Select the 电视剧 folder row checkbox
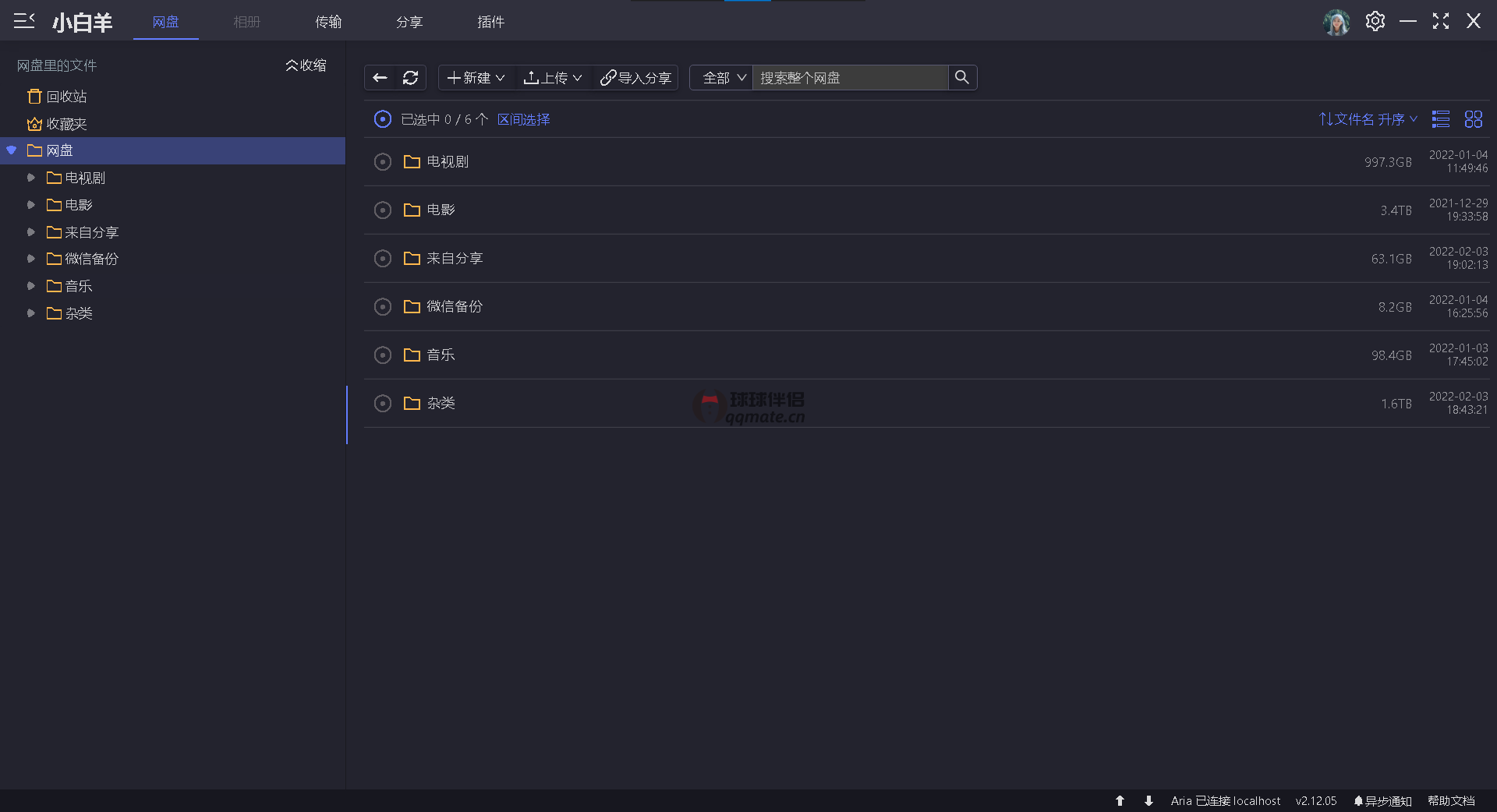The image size is (1497, 812). click(x=383, y=162)
